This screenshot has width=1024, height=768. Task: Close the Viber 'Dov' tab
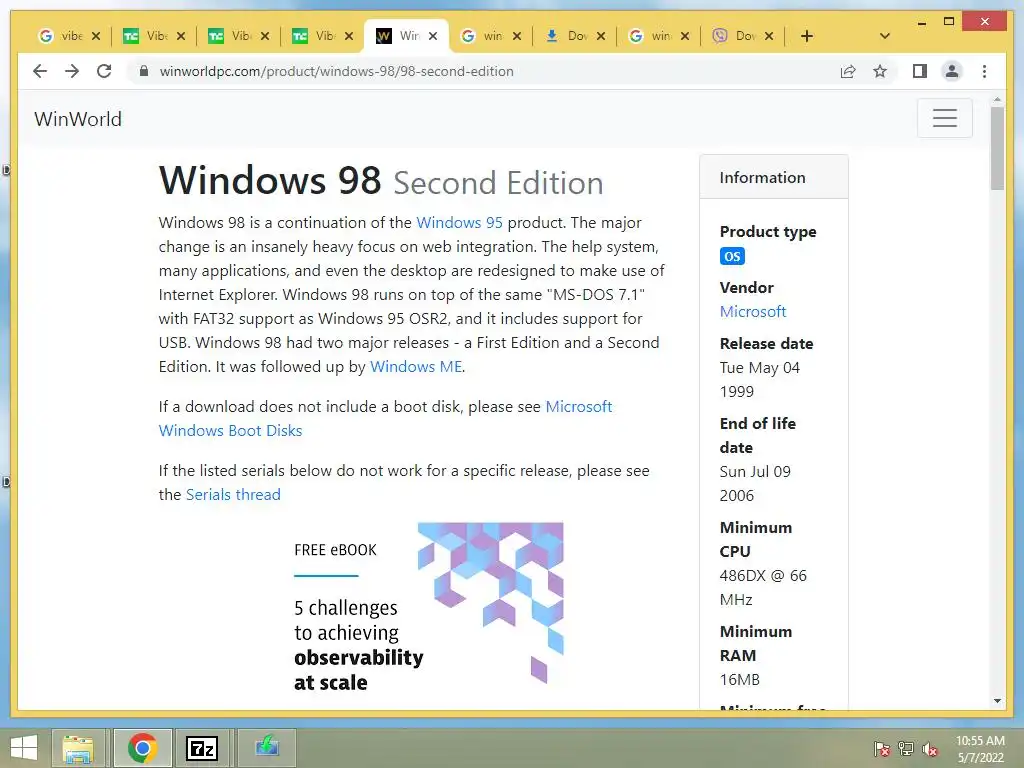click(x=769, y=36)
